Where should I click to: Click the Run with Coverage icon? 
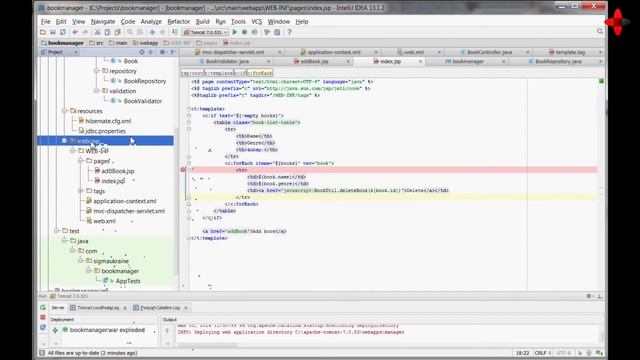pyautogui.click(x=255, y=32)
